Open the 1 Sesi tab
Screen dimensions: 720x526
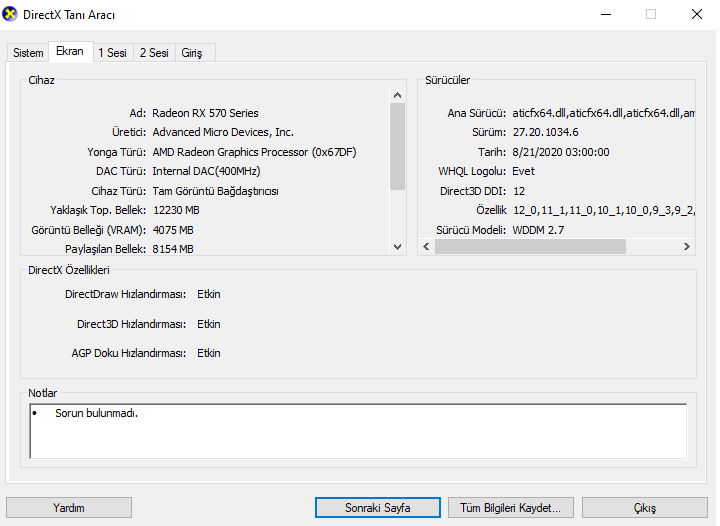(112, 53)
